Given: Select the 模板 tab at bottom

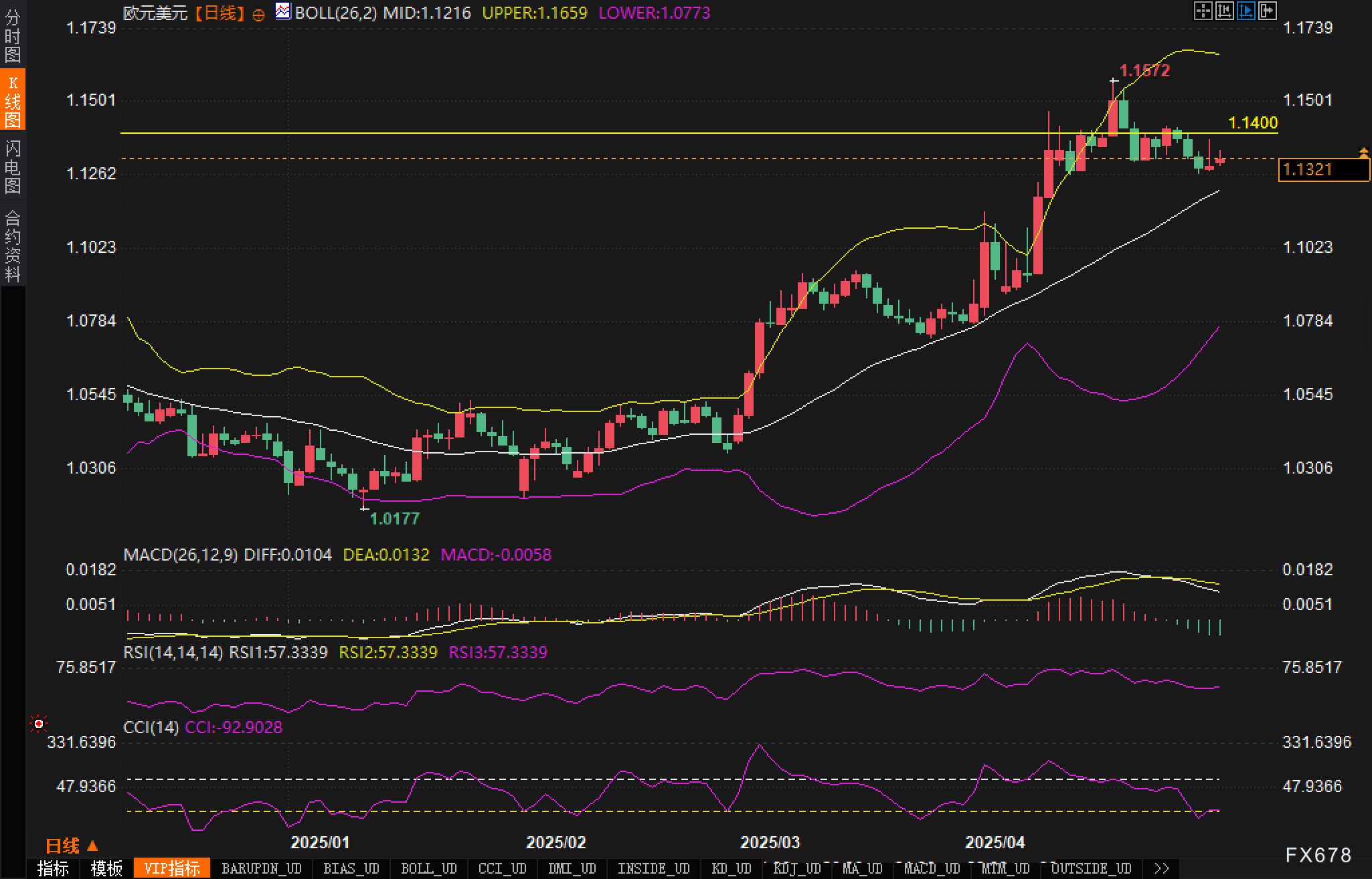Looking at the screenshot, I should [x=106, y=868].
